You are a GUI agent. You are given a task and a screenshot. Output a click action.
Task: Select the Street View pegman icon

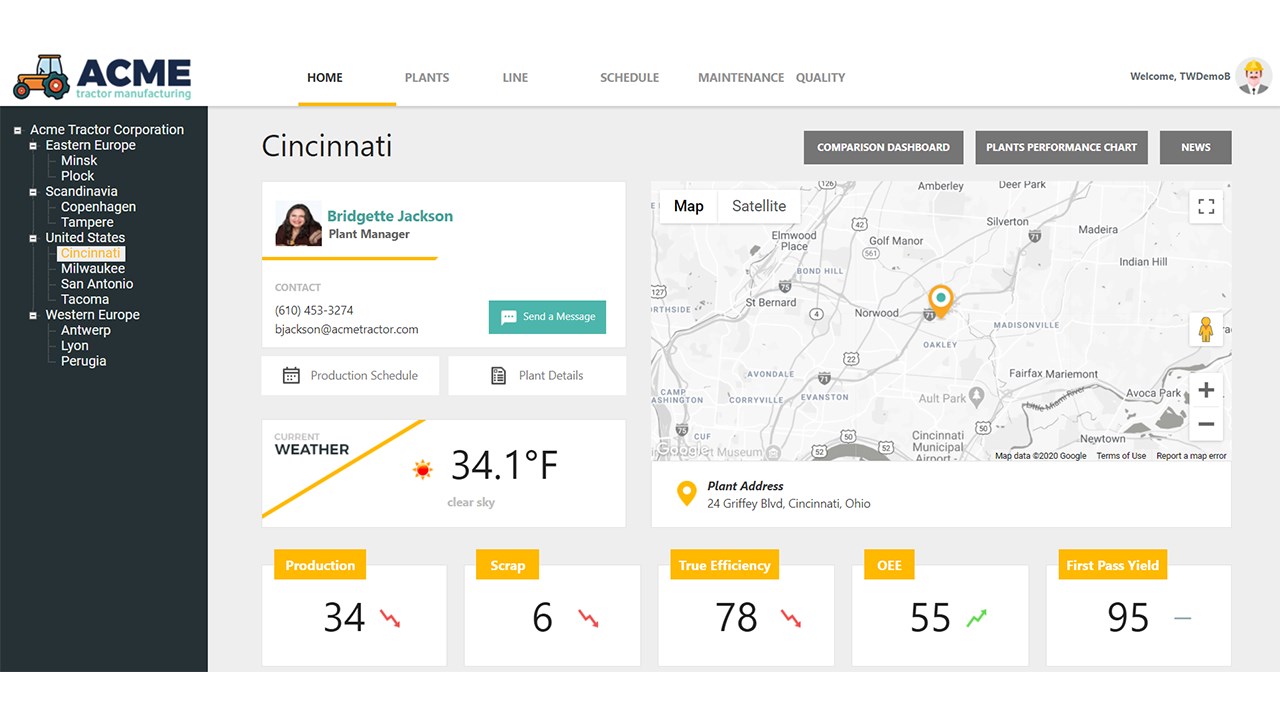[x=1206, y=329]
